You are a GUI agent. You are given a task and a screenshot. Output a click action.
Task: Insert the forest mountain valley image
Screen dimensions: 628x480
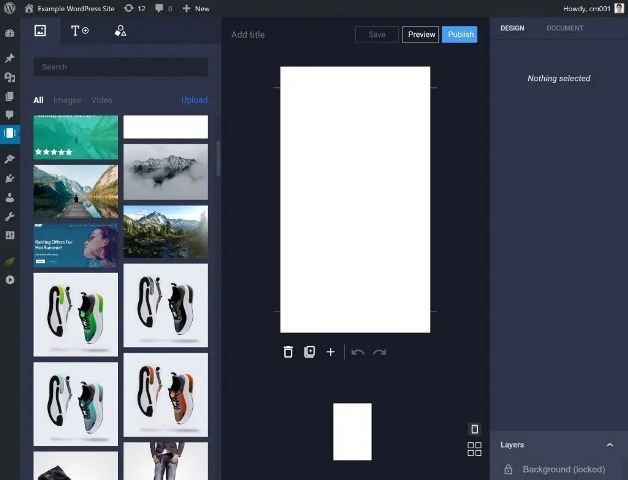coord(166,232)
